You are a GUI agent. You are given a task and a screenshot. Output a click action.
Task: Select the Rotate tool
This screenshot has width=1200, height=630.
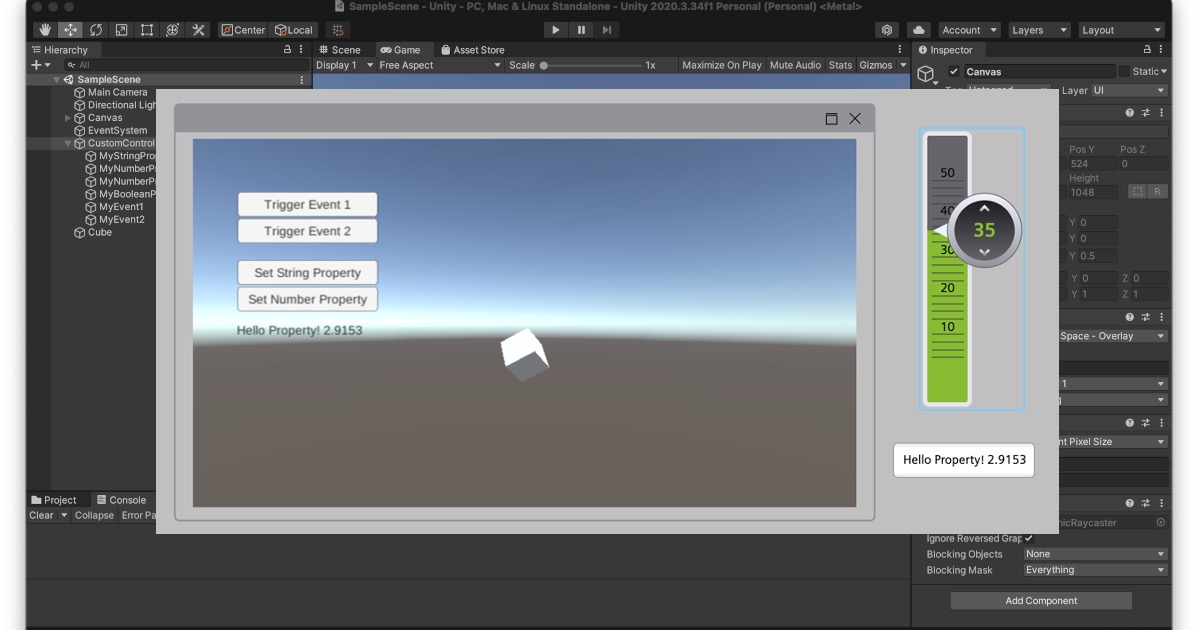[x=94, y=29]
